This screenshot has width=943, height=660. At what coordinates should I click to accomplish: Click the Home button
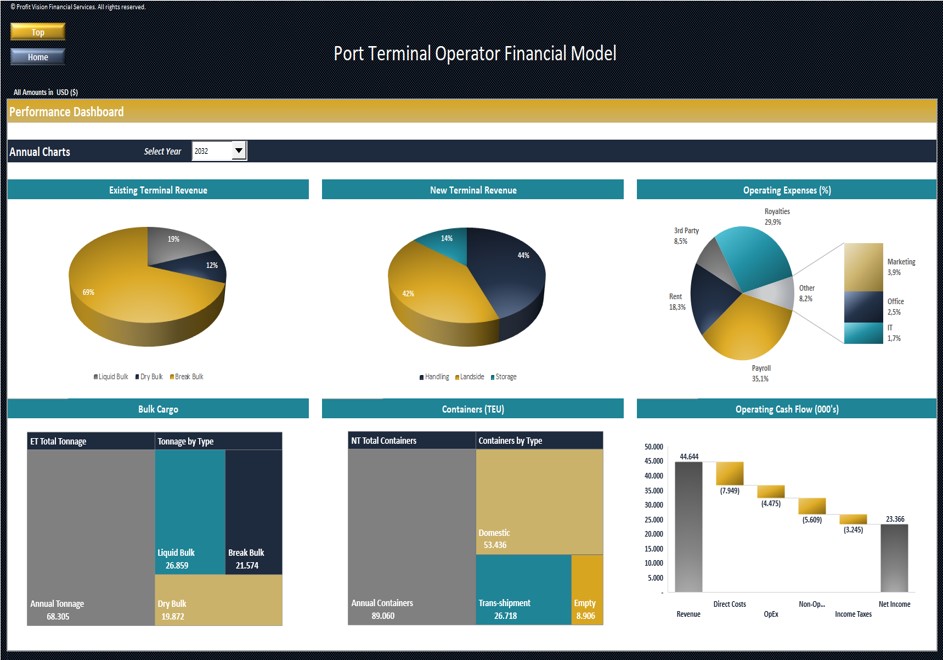tap(37, 57)
